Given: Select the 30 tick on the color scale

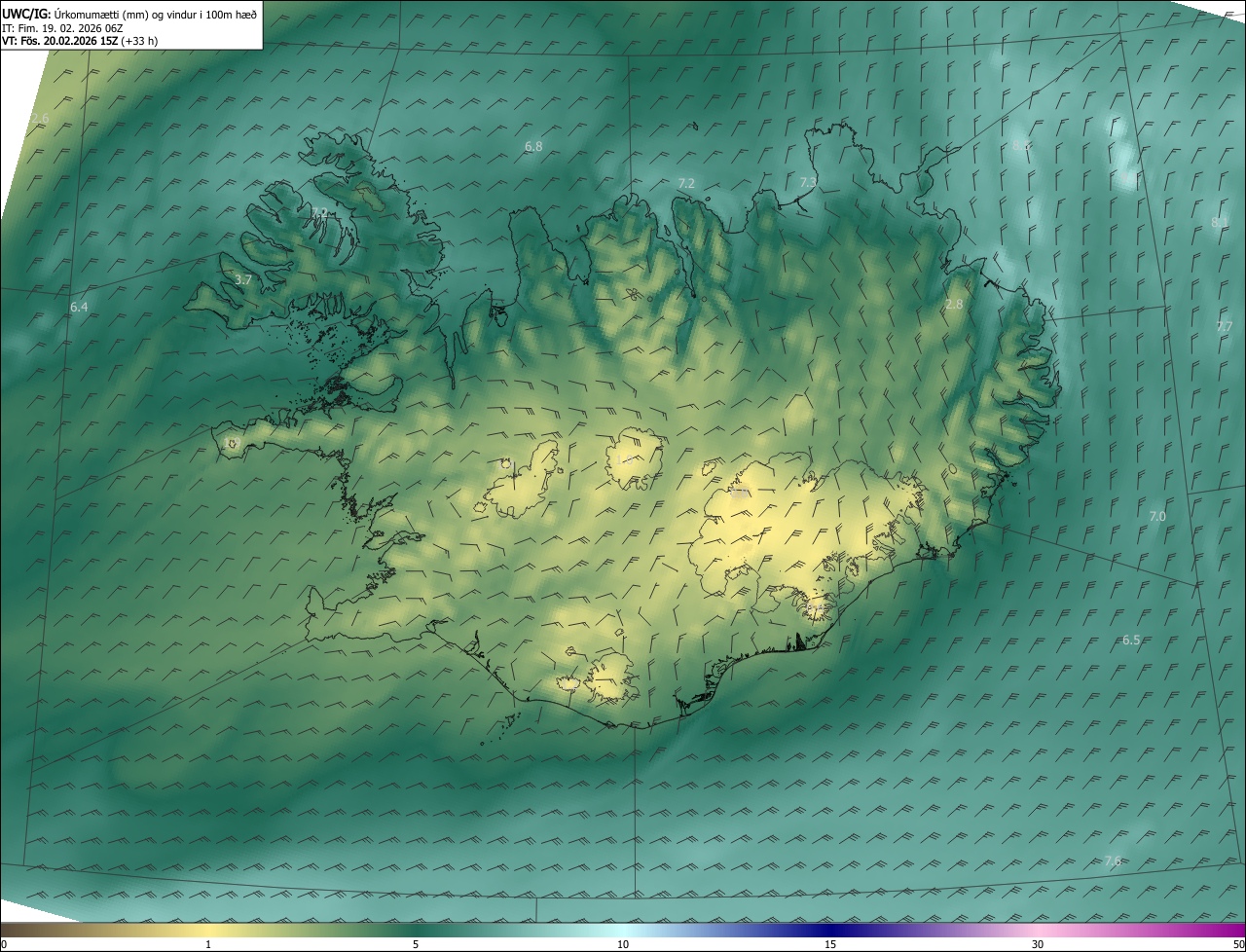Looking at the screenshot, I should (1038, 944).
